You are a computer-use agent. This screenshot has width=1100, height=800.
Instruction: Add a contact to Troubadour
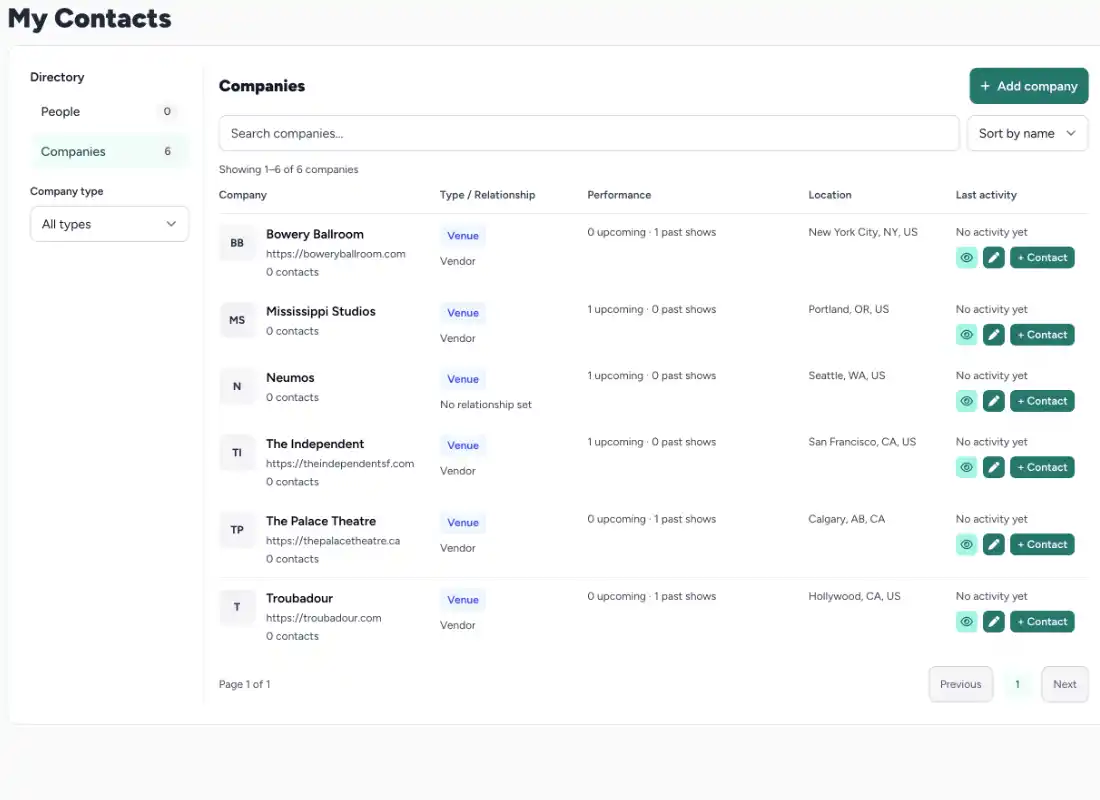(1042, 622)
